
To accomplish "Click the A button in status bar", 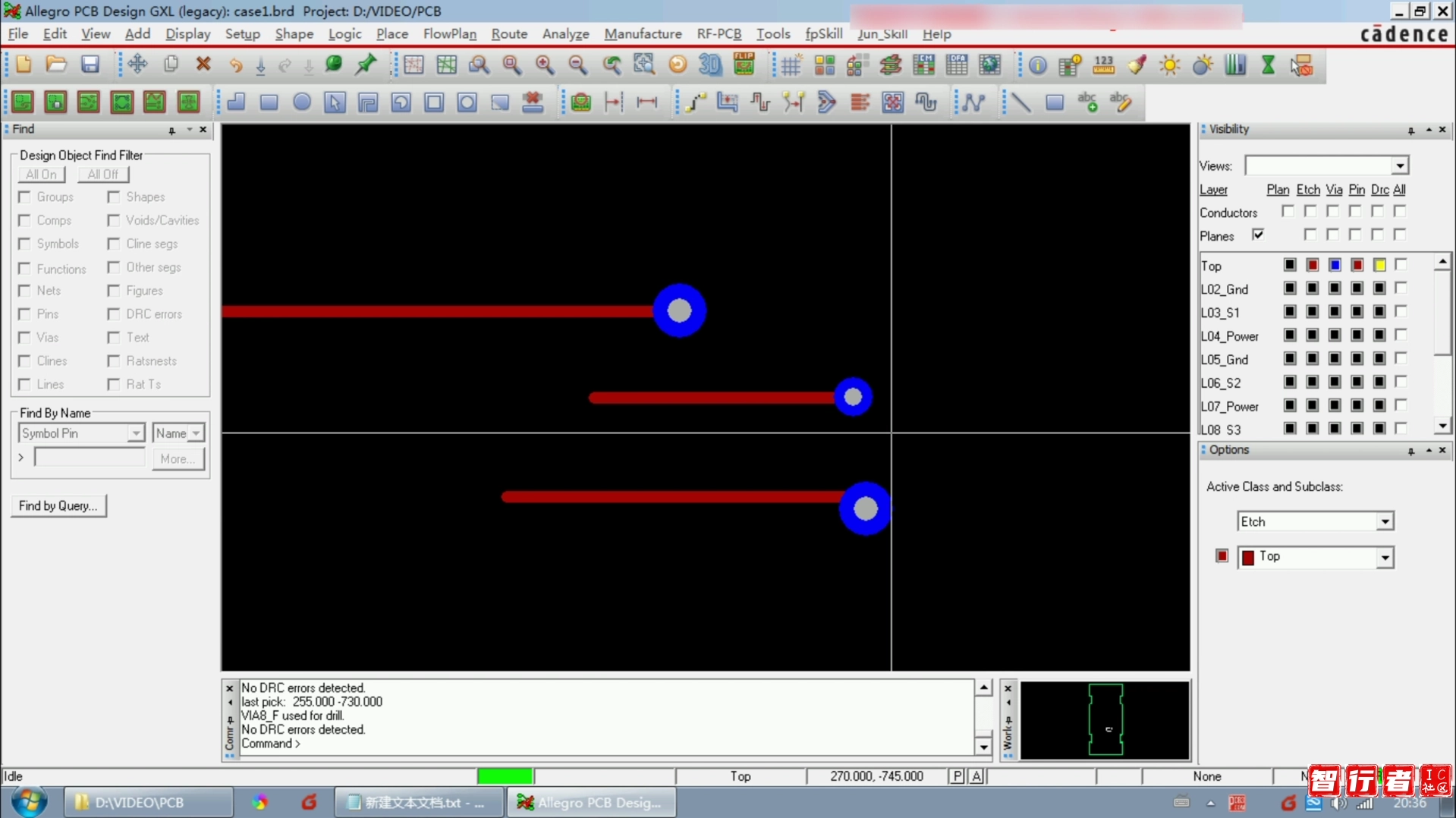I will pos(976,776).
